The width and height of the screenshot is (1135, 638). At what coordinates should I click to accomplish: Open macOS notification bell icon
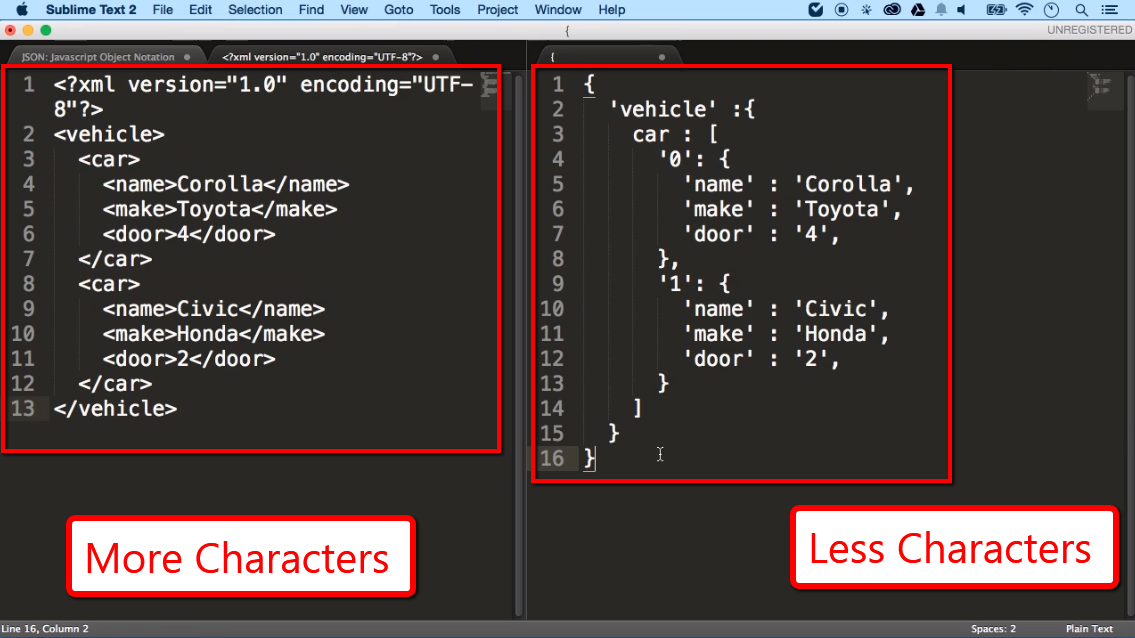point(941,9)
